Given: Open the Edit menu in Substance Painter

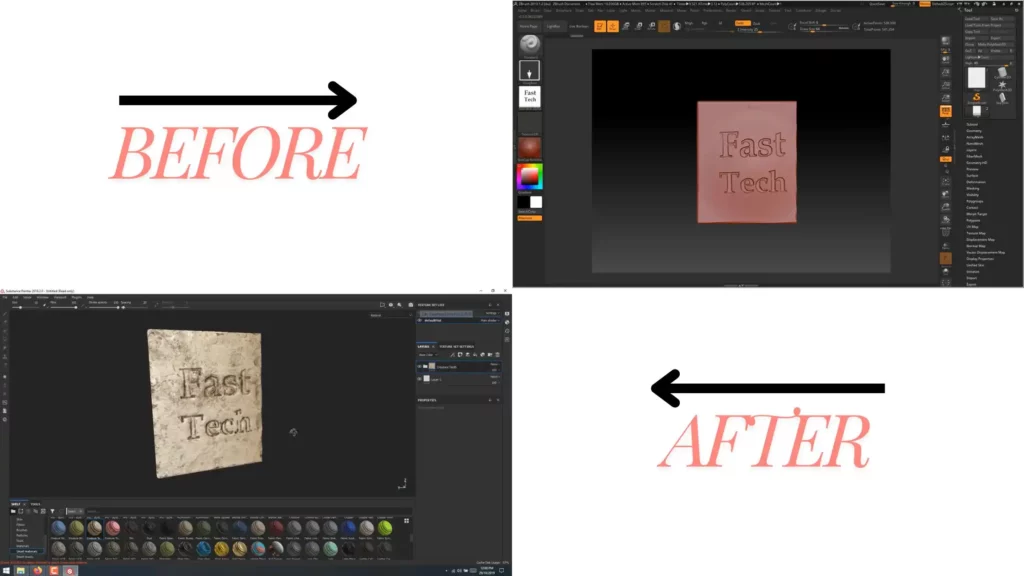Looking at the screenshot, I should pos(13,297).
